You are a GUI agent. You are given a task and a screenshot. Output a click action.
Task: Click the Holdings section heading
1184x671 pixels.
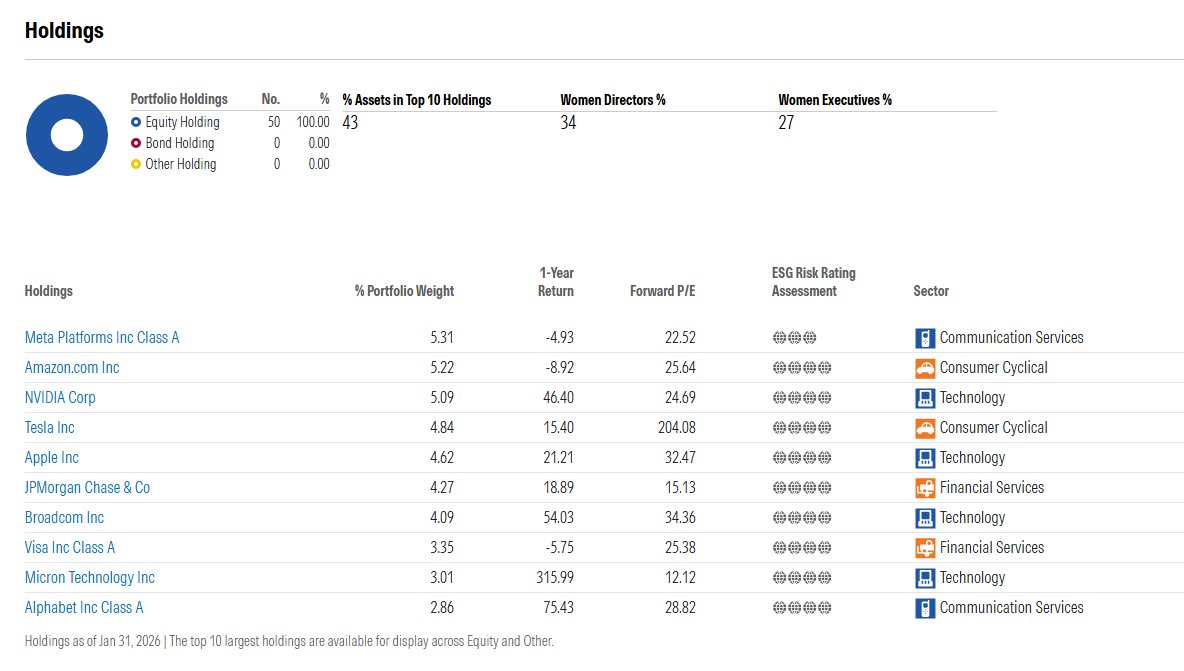(64, 31)
